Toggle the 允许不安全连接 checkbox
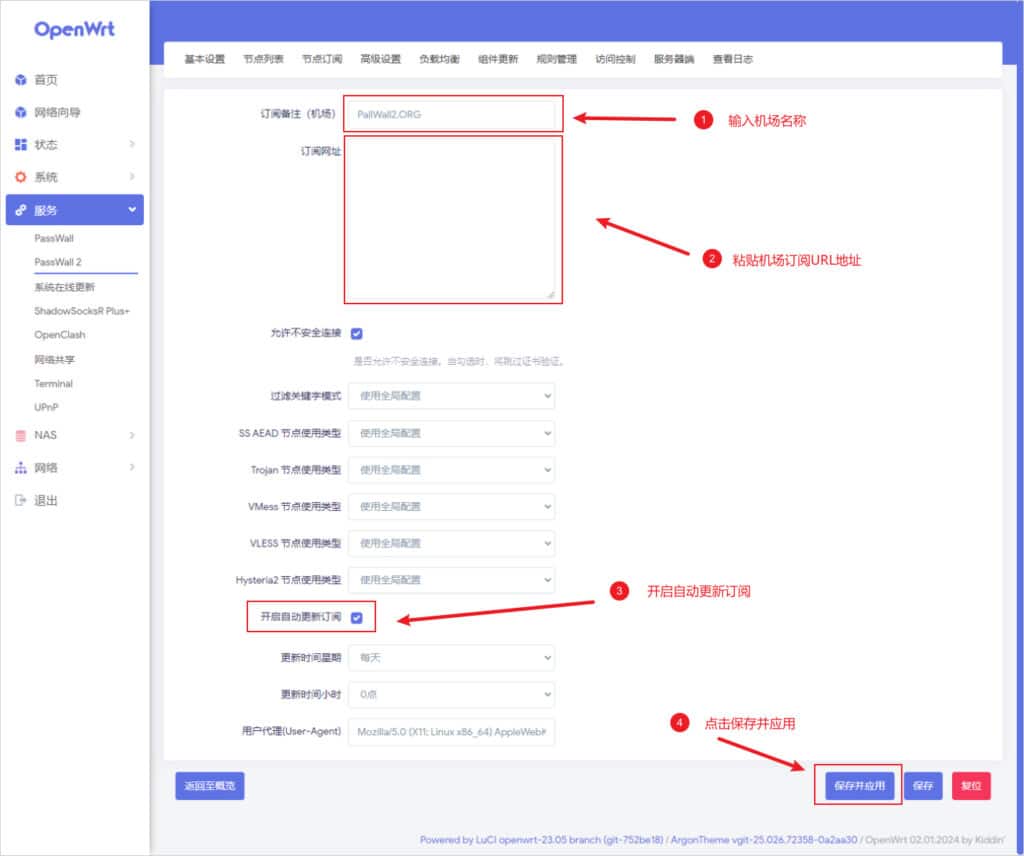The height and width of the screenshot is (856, 1024). pyautogui.click(x=356, y=333)
